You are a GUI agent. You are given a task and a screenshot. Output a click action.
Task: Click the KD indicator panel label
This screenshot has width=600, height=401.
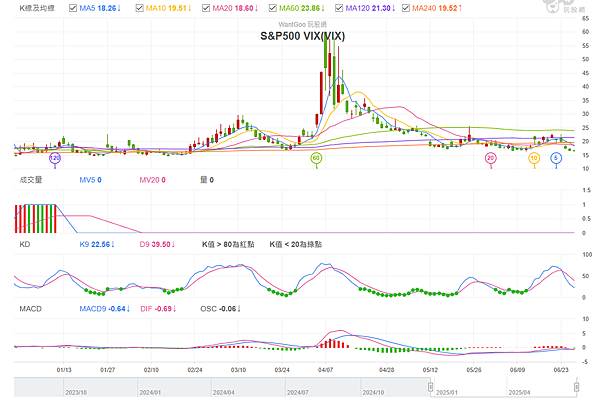tap(24, 244)
